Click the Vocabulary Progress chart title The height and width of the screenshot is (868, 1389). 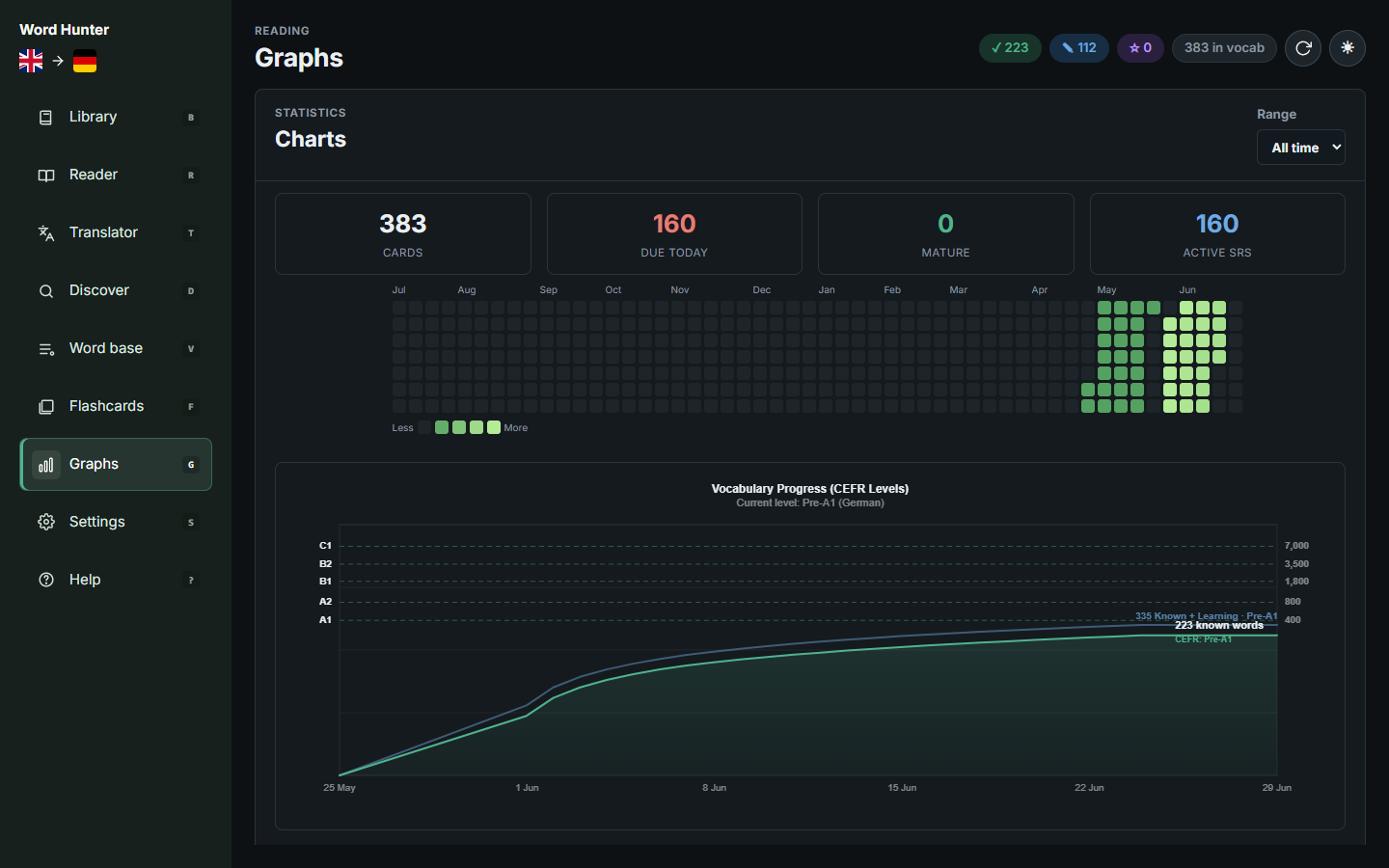click(x=810, y=489)
